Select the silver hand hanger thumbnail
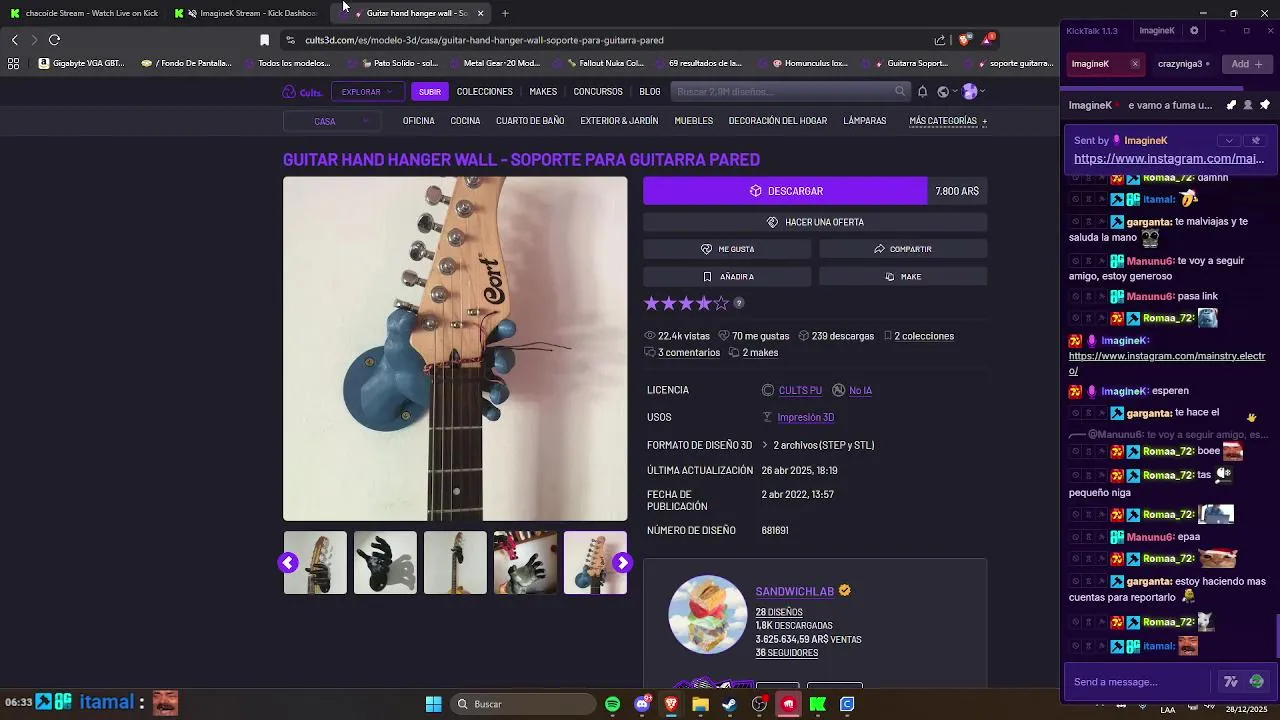This screenshot has height=720, width=1280. (x=525, y=563)
